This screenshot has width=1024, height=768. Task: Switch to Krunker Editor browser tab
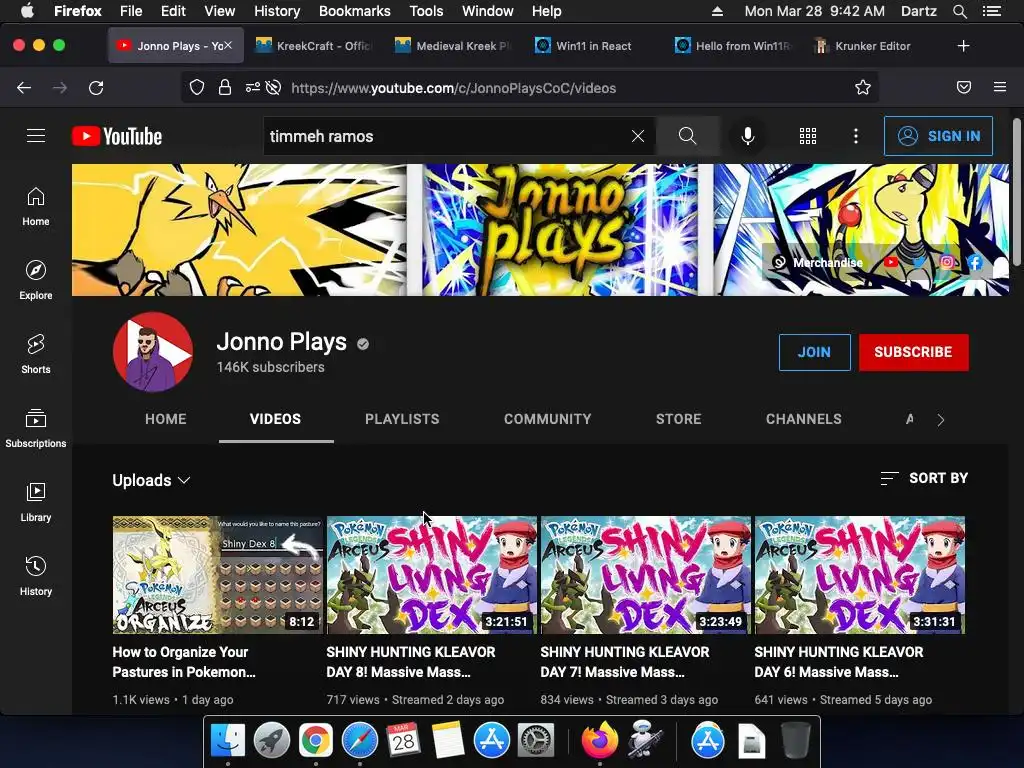coord(872,46)
